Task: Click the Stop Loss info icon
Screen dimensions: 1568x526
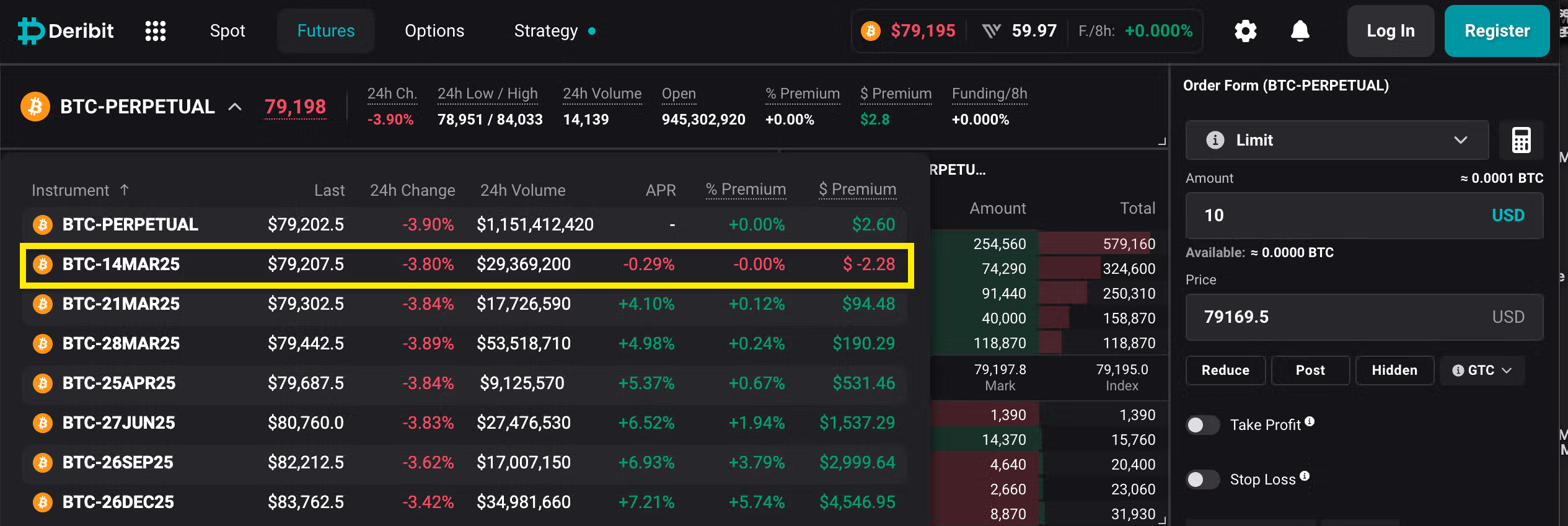Action: (1305, 476)
